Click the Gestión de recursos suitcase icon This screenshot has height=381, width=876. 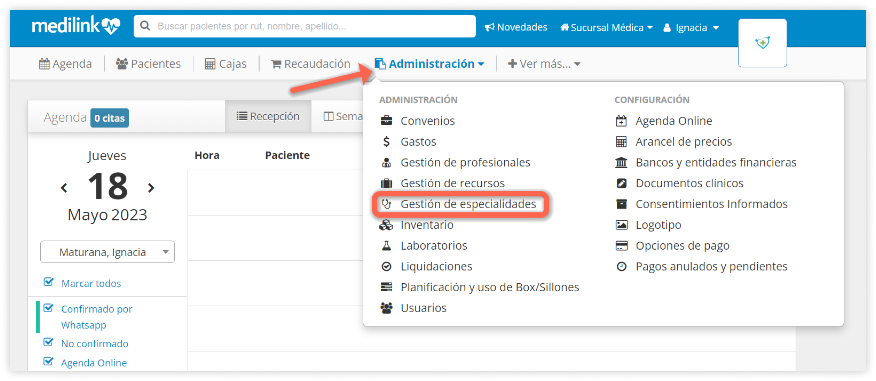click(386, 183)
